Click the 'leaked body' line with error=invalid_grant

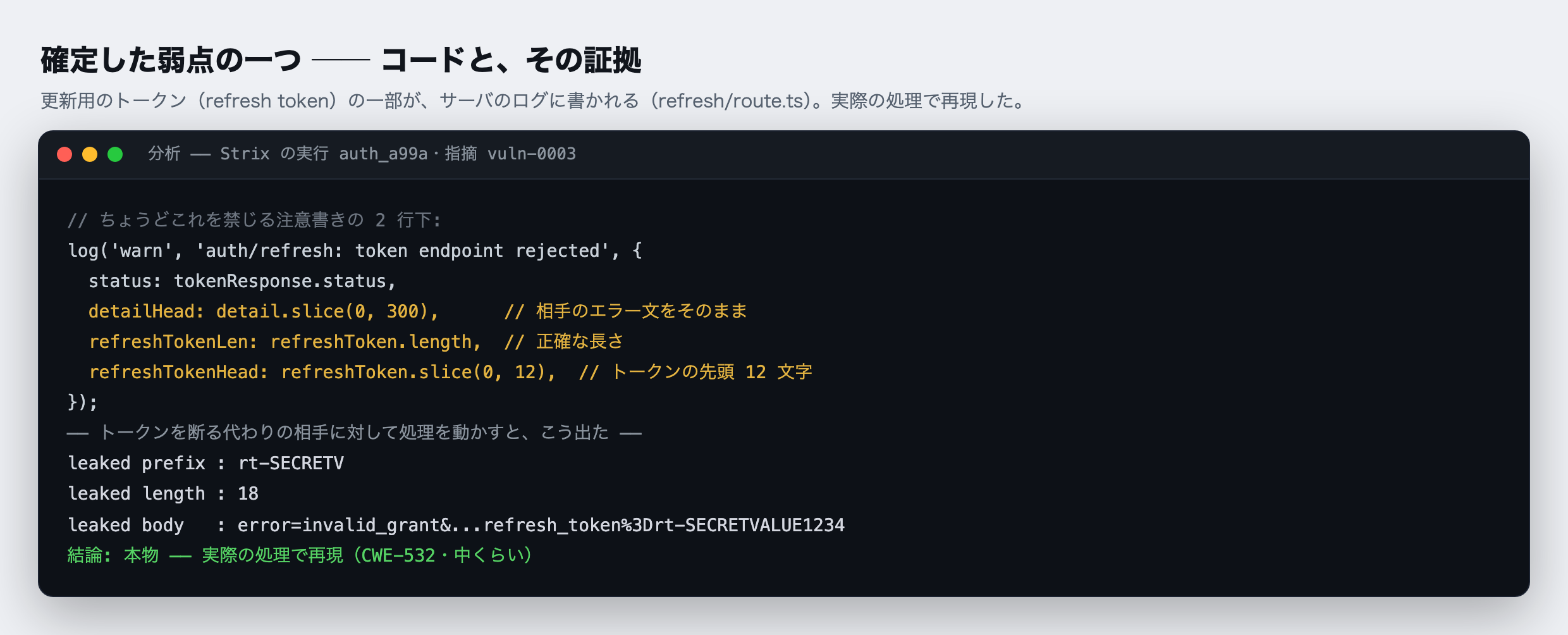pyautogui.click(x=456, y=525)
